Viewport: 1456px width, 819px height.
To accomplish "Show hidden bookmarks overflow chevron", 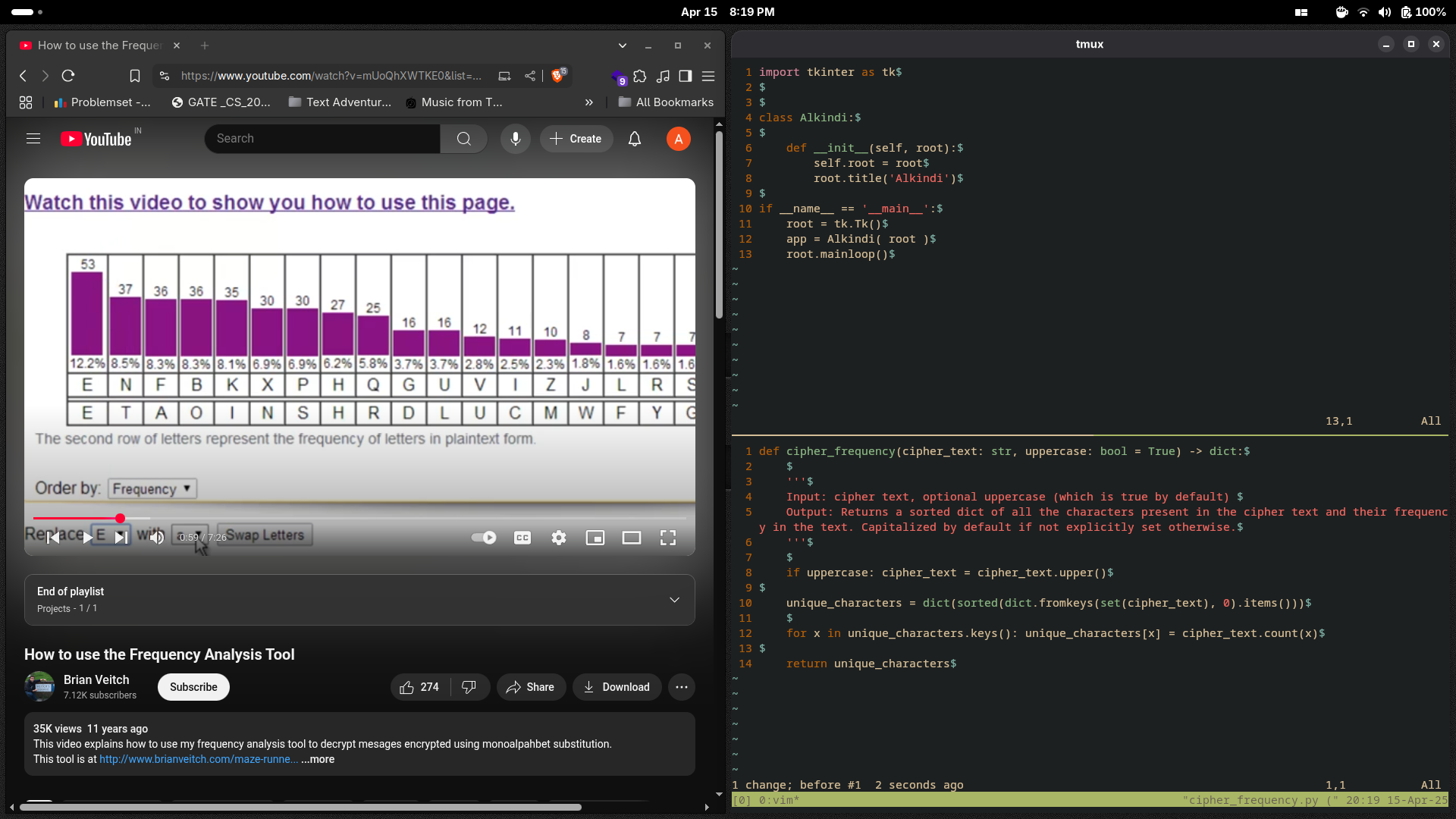I will pos(589,102).
